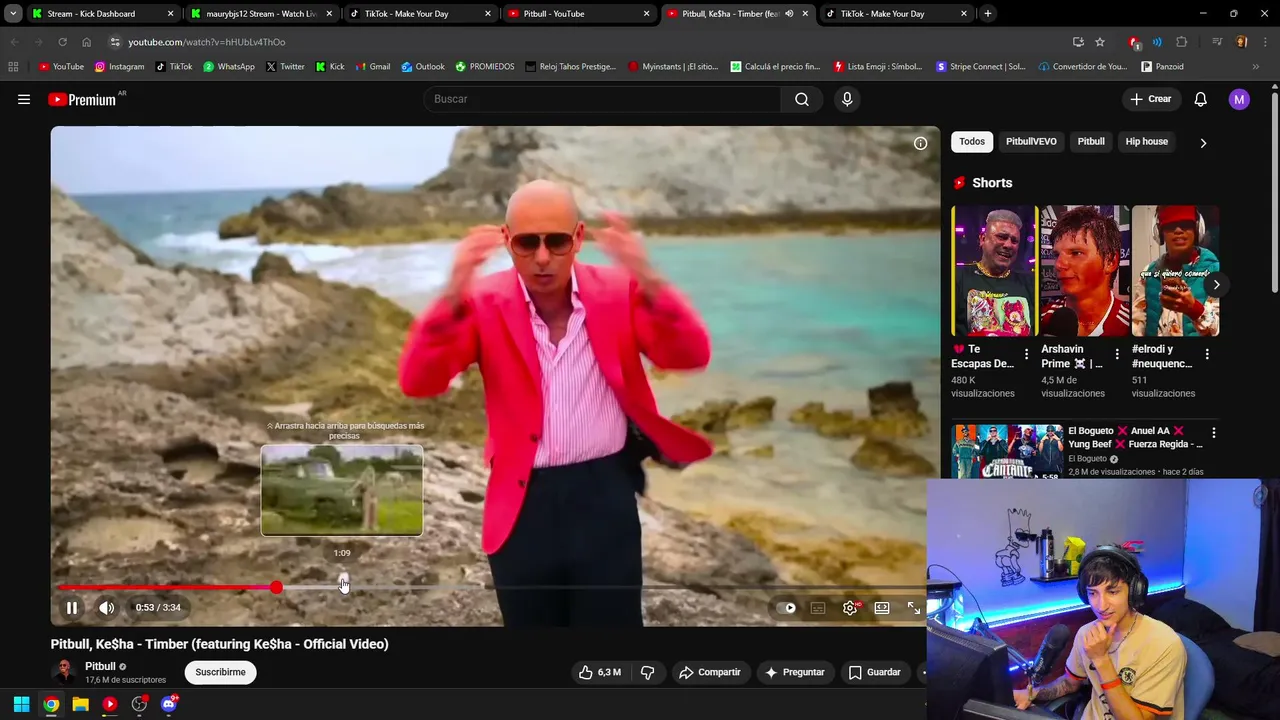The width and height of the screenshot is (1280, 720).
Task: Open the account avatar M menu
Action: pos(1239,99)
